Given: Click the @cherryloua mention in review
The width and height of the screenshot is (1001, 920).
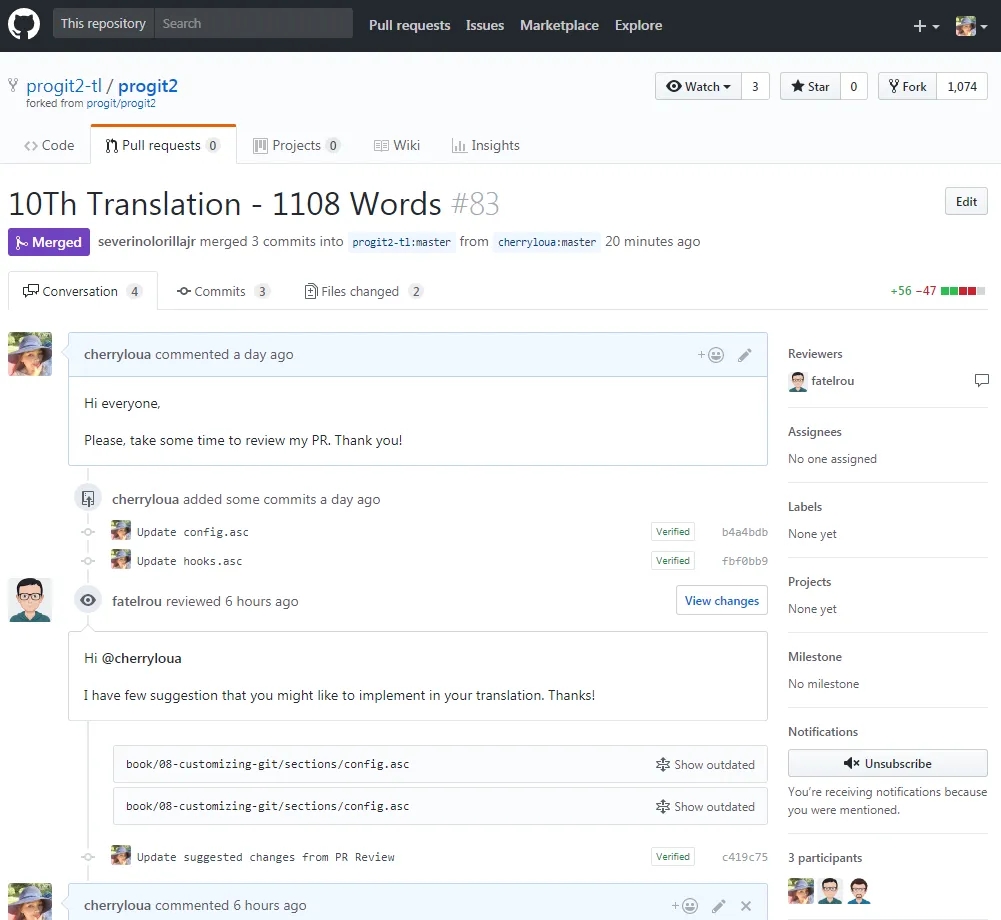Looking at the screenshot, I should pos(142,658).
